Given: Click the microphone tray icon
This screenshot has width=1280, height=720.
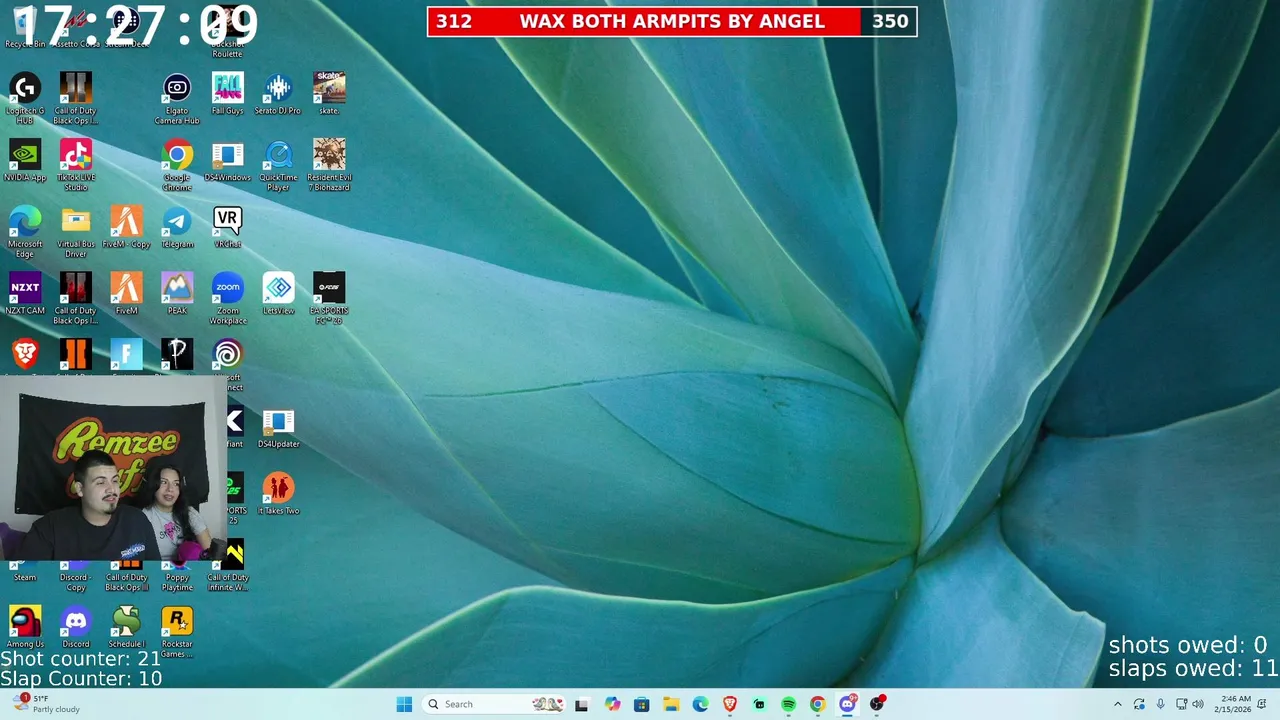Looking at the screenshot, I should point(1160,704).
